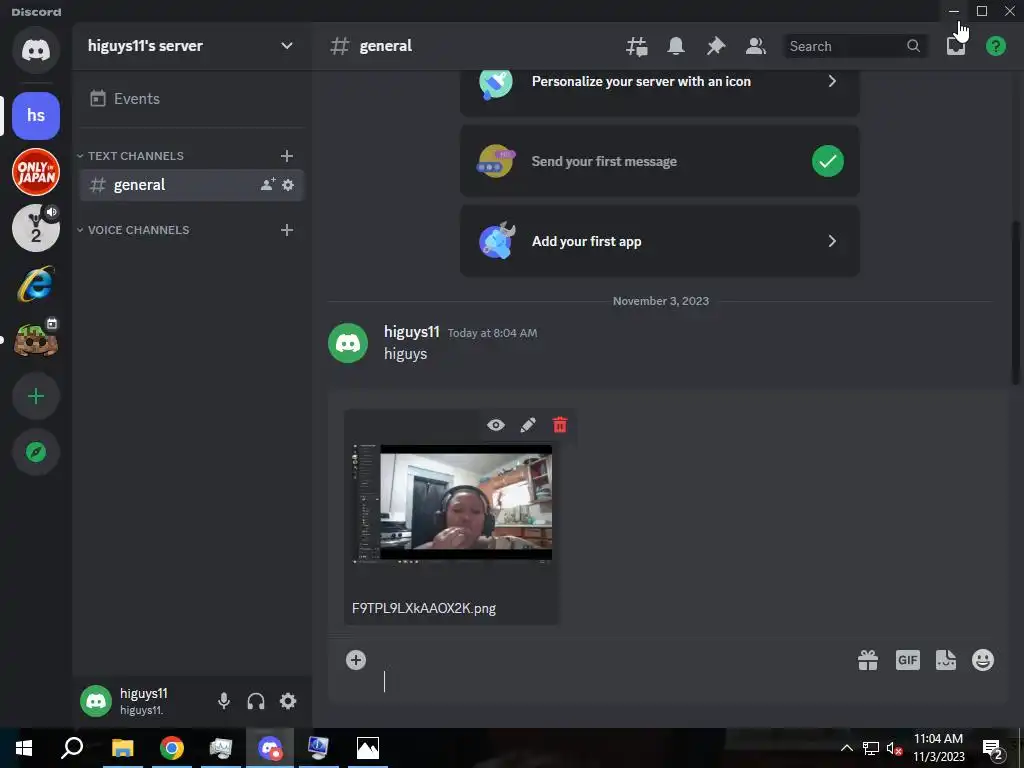Open the Threads icon in header
Viewport: 1024px width, 768px height.
point(637,46)
